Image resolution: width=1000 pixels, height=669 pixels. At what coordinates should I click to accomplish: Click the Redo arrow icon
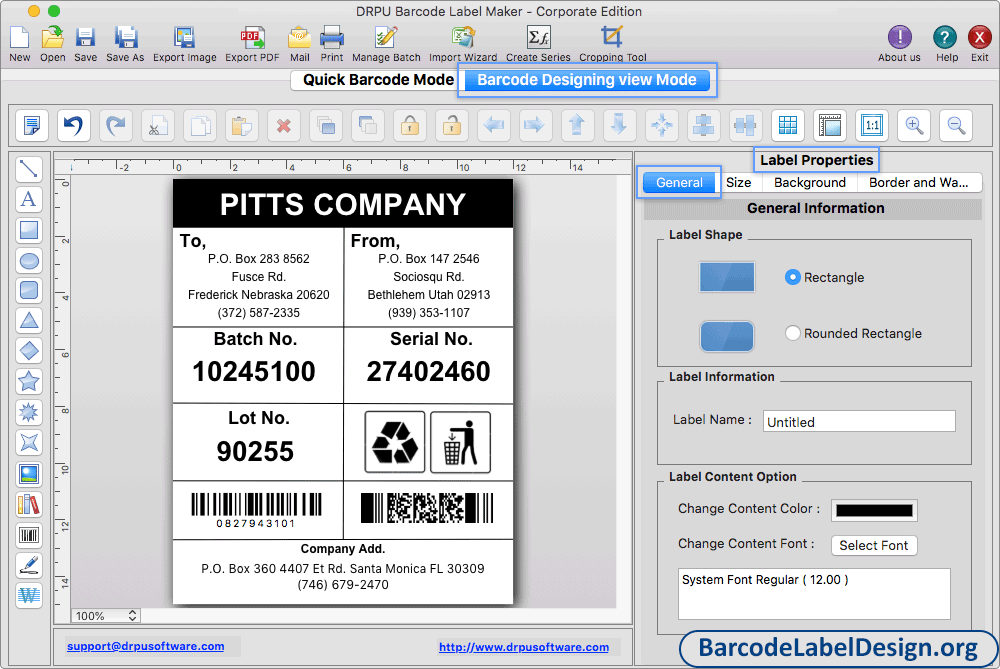pyautogui.click(x=115, y=125)
